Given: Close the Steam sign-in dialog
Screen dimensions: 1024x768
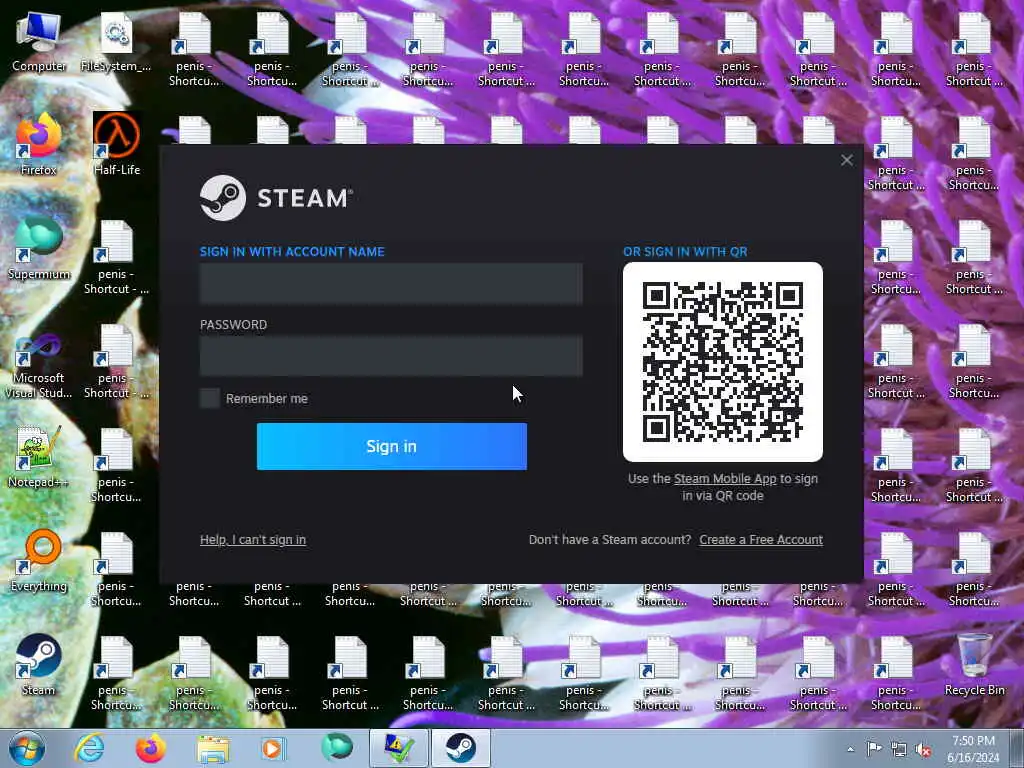Looking at the screenshot, I should (x=846, y=160).
